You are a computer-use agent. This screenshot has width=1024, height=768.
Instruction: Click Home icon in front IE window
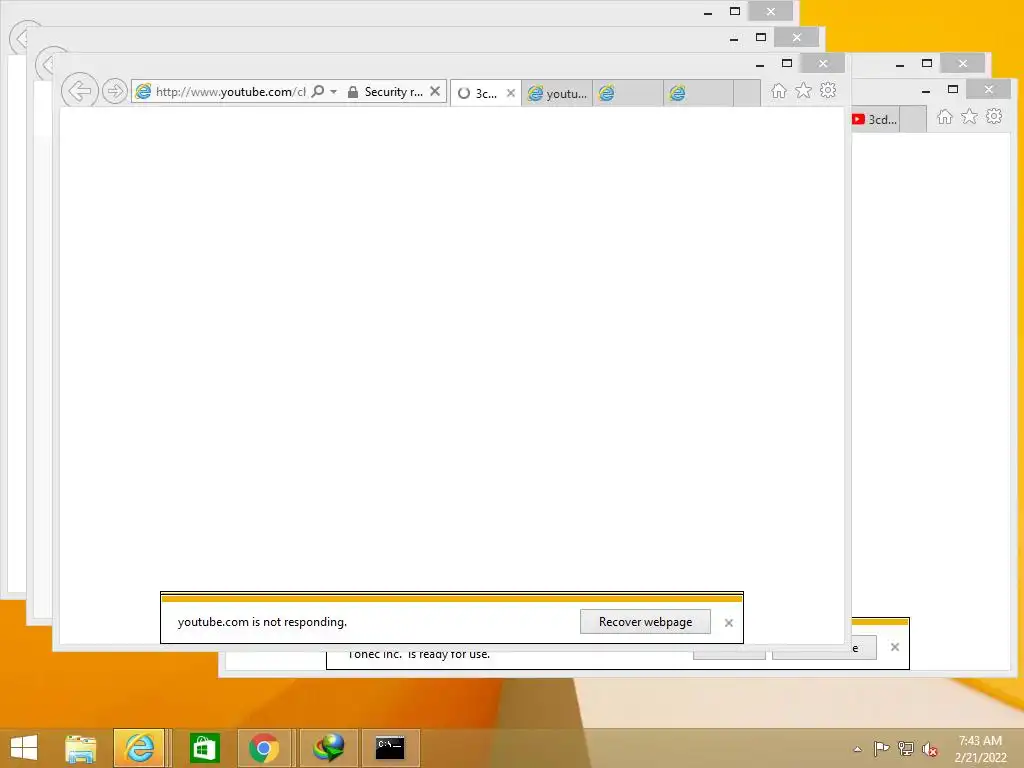click(x=778, y=91)
